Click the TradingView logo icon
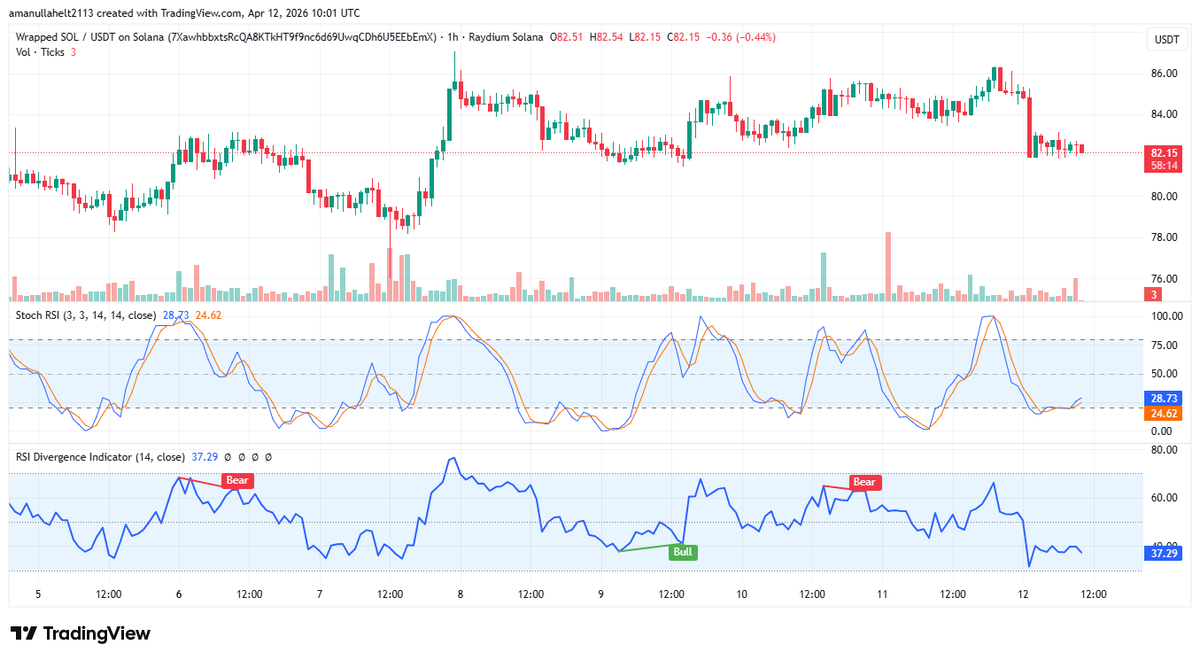The width and height of the screenshot is (1200, 660). click(24, 634)
